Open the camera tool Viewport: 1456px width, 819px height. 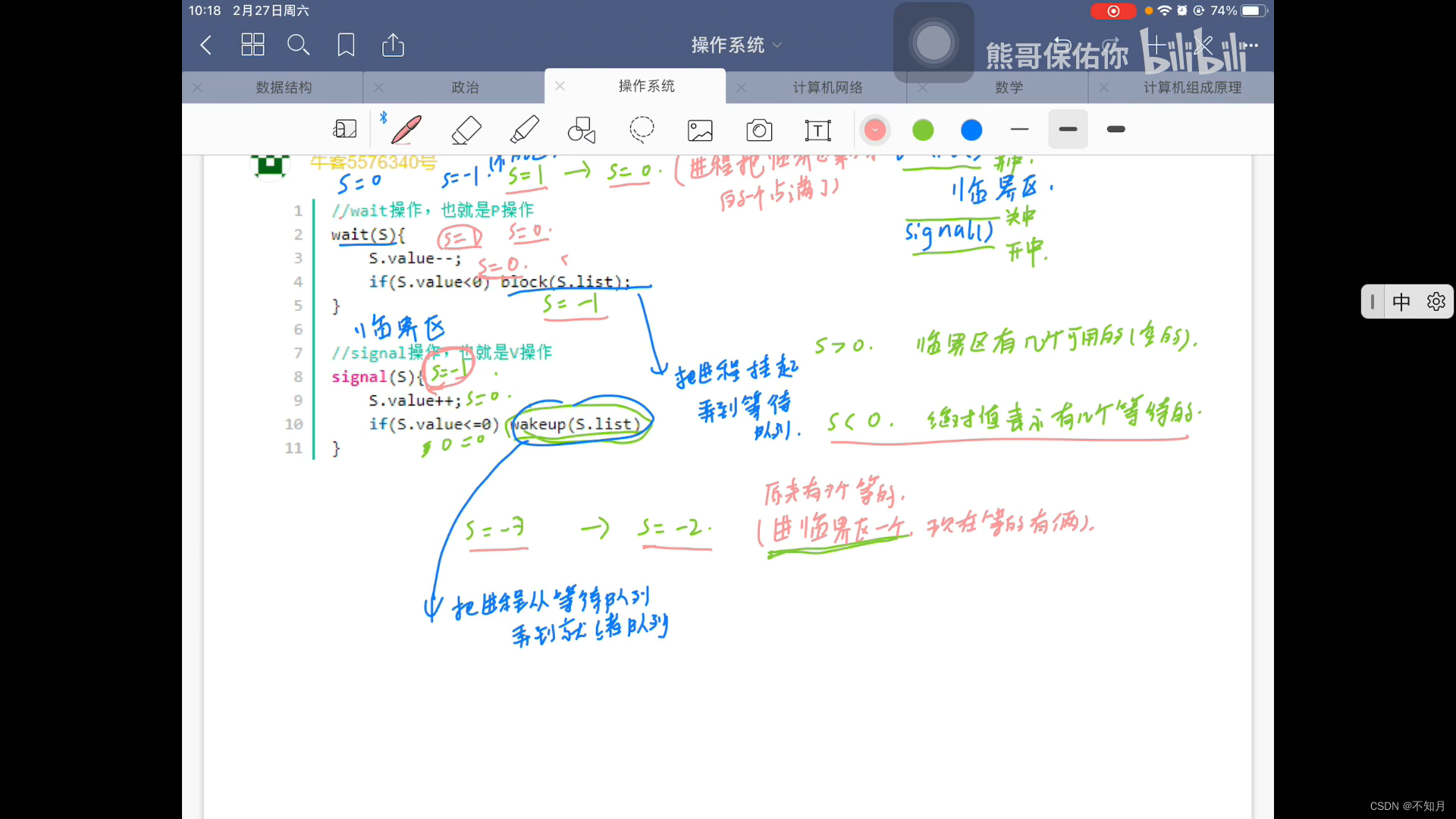pos(759,130)
